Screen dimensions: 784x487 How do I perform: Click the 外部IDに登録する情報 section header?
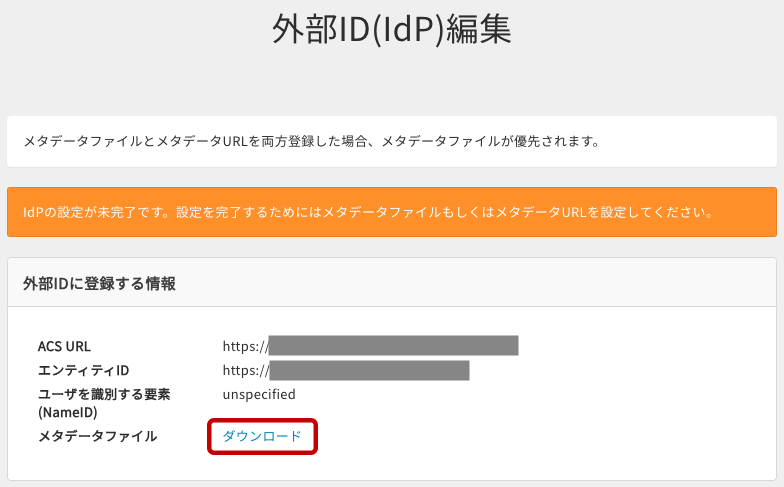[x=99, y=284]
